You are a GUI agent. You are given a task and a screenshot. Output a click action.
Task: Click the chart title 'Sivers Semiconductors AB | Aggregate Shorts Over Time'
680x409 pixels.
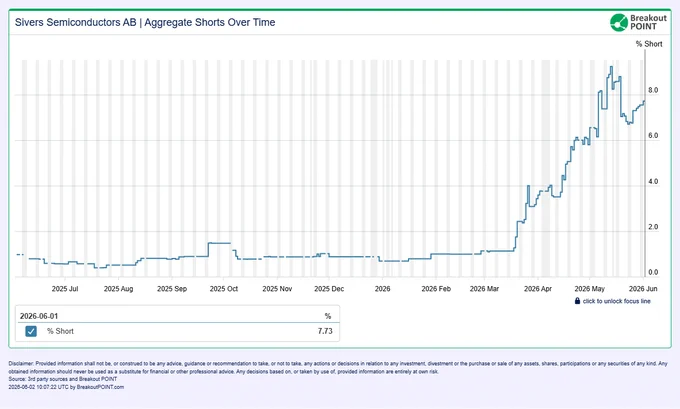(145, 22)
